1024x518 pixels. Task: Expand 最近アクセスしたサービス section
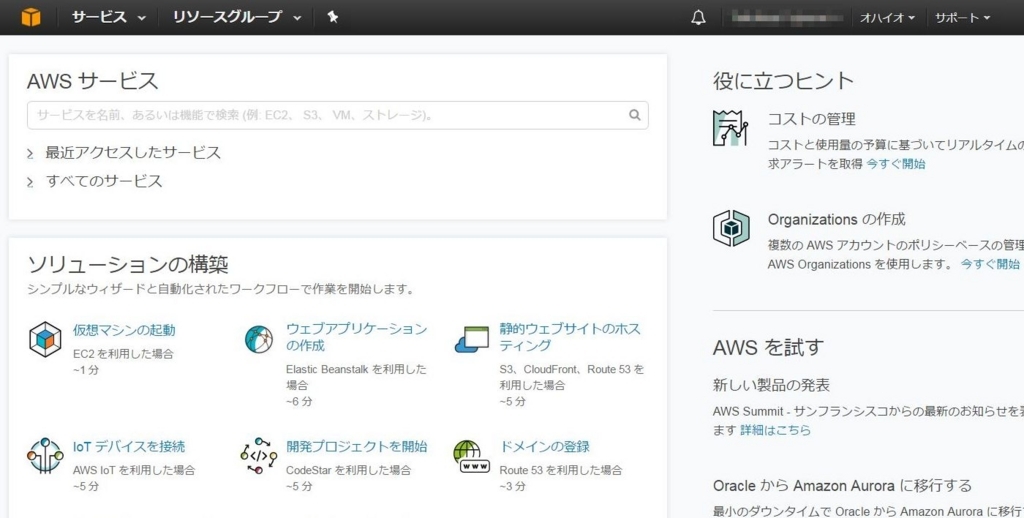tap(124, 153)
